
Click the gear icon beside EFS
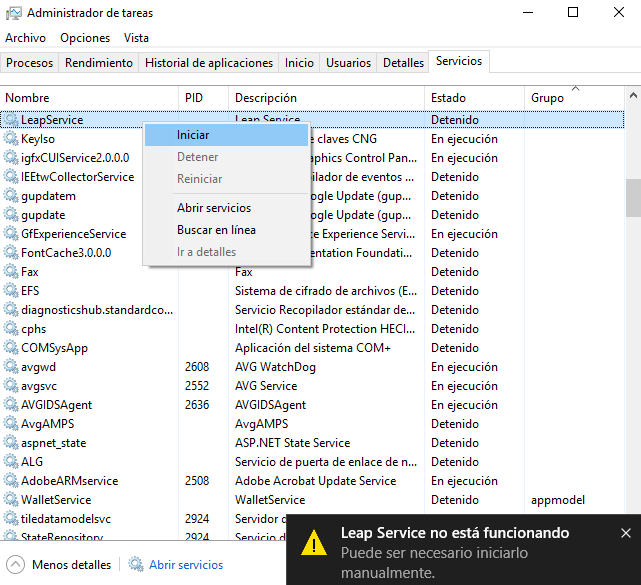tap(11, 291)
